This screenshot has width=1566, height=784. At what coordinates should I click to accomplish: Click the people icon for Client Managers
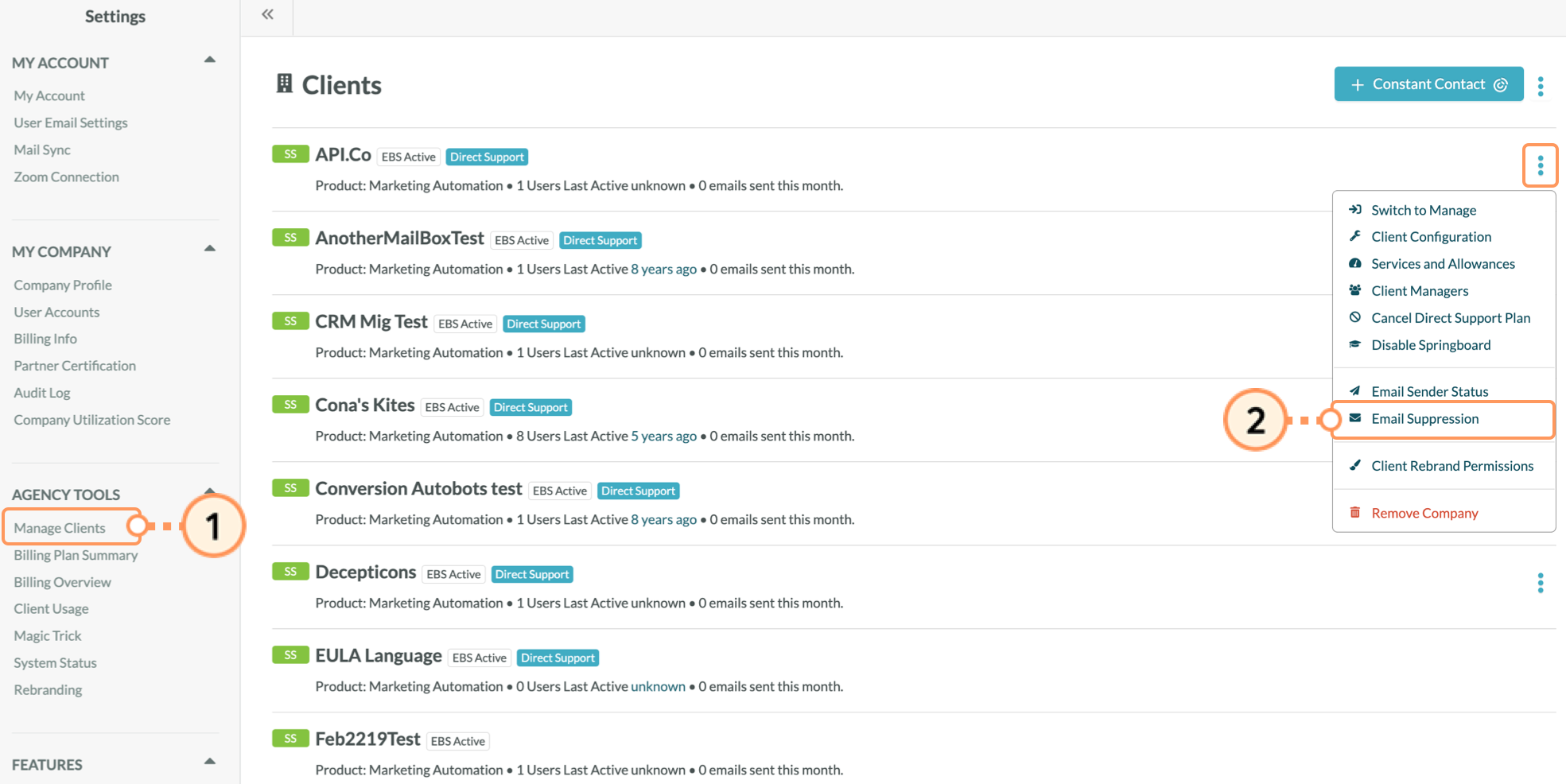tap(1355, 290)
